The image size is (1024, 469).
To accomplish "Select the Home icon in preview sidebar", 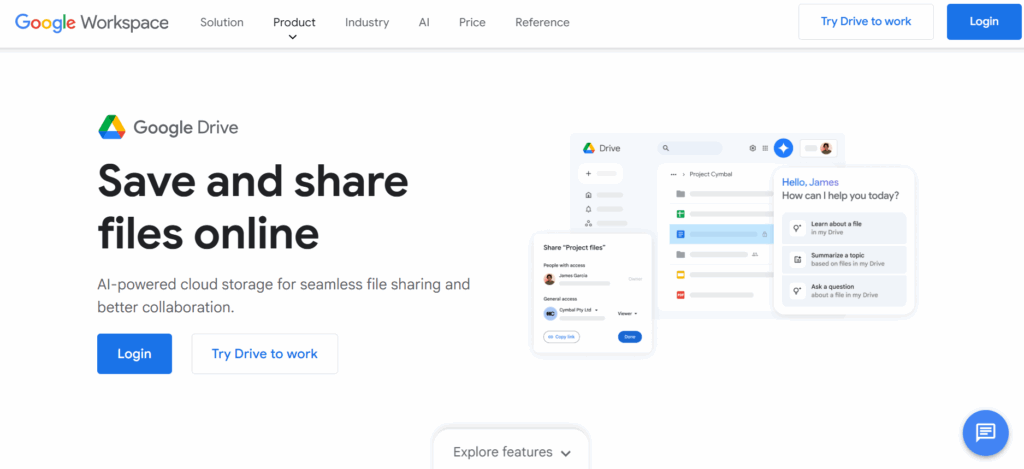I will (588, 195).
